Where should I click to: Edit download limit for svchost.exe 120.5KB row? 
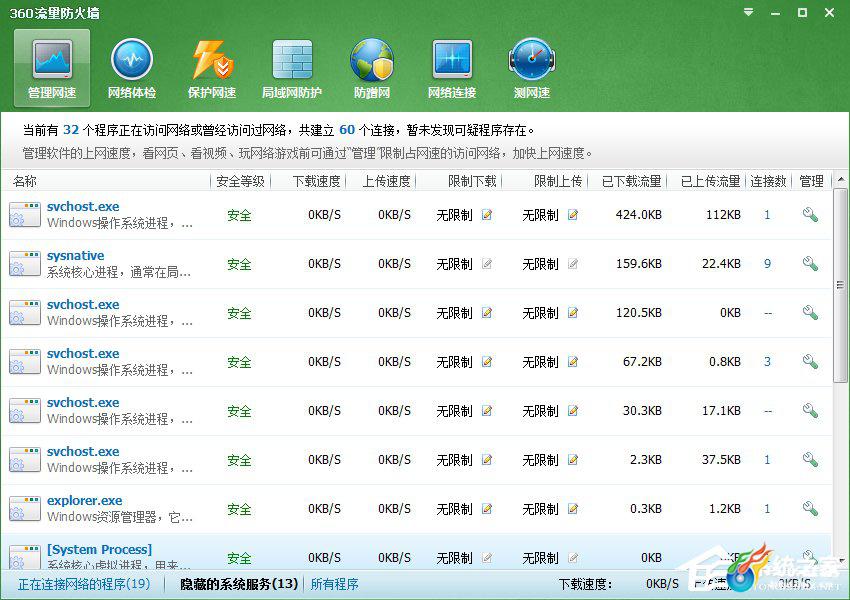tap(487, 313)
